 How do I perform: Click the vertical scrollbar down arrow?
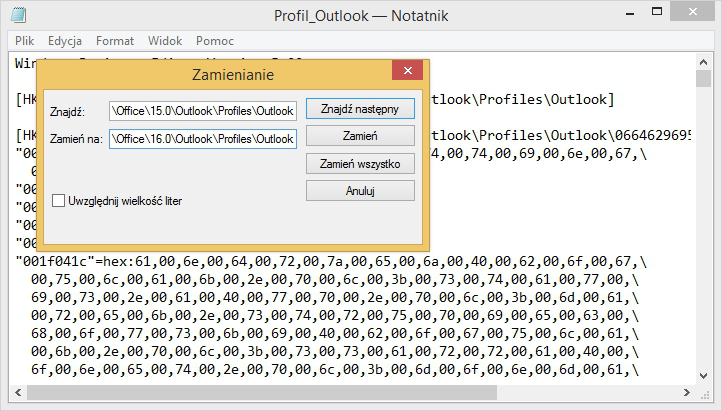[x=703, y=376]
